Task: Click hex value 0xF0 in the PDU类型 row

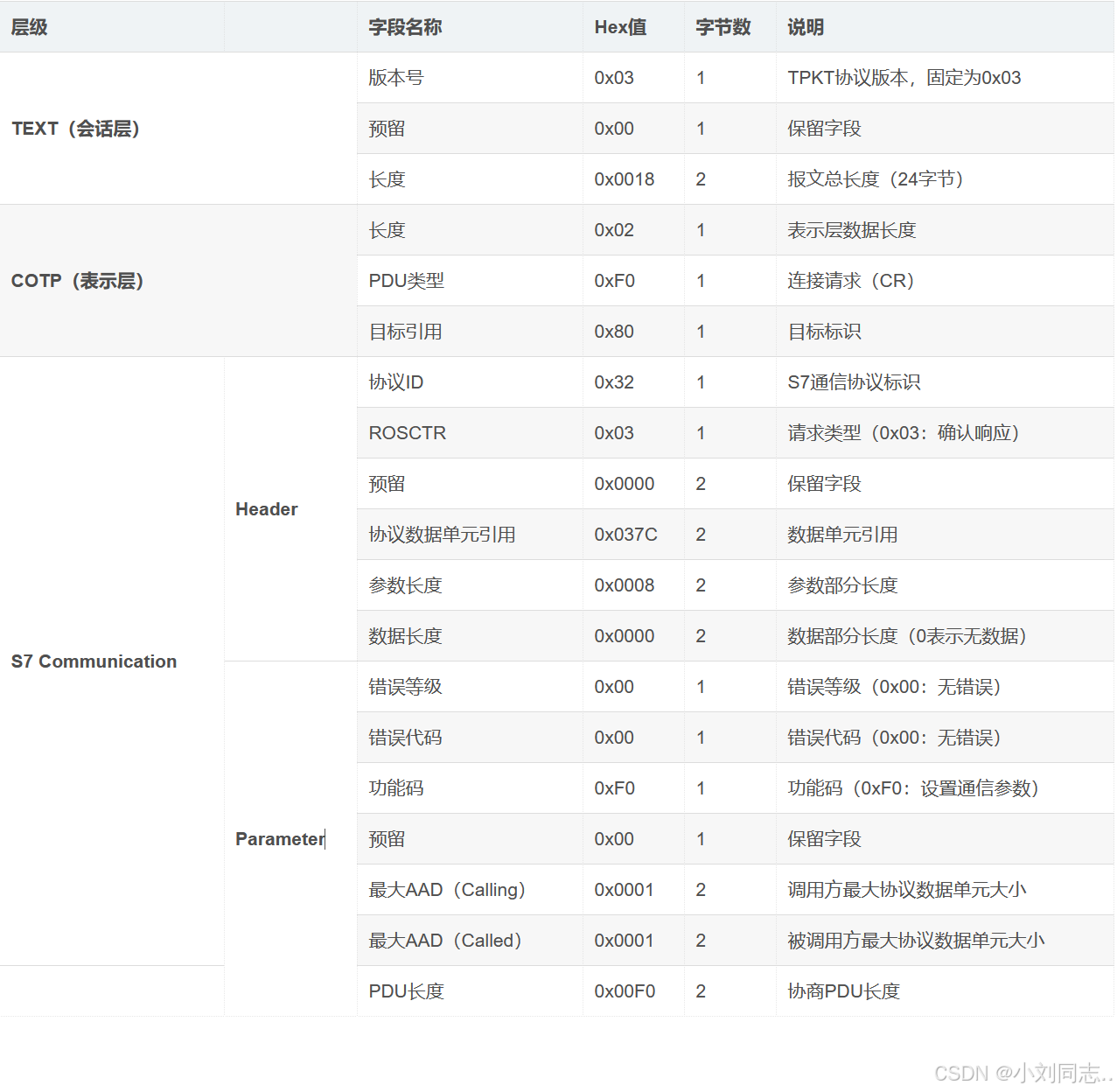Action: click(x=615, y=281)
